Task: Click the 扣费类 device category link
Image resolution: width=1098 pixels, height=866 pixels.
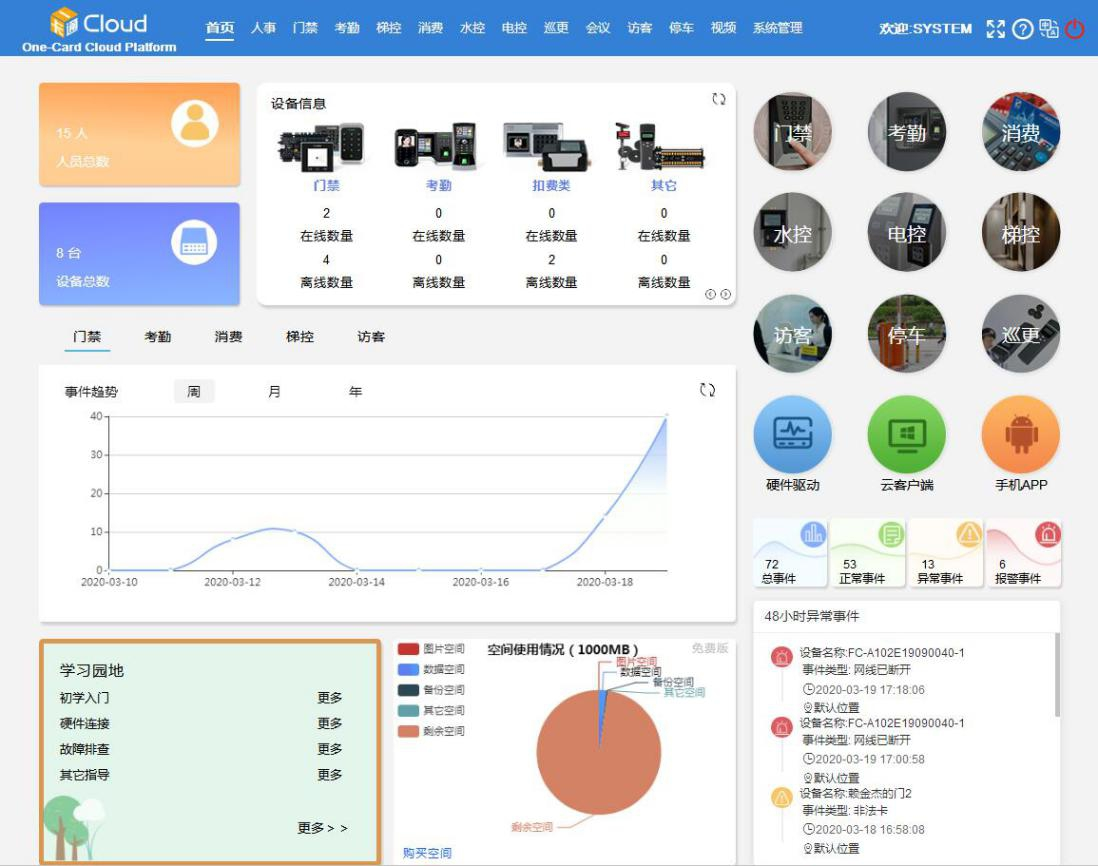Action: click(x=551, y=186)
